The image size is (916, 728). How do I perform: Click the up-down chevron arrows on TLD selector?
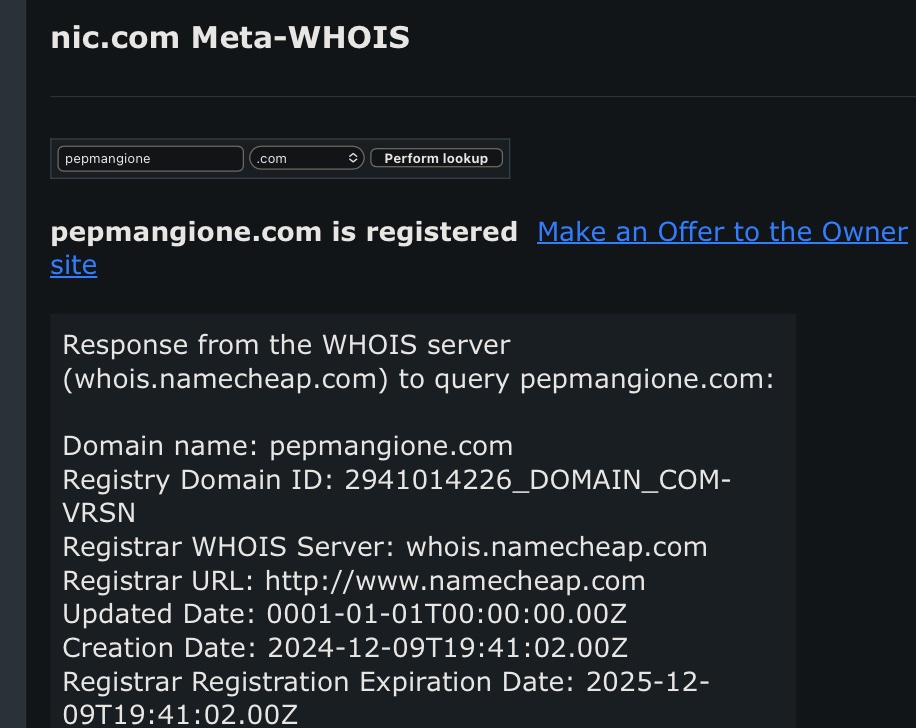pyautogui.click(x=354, y=158)
